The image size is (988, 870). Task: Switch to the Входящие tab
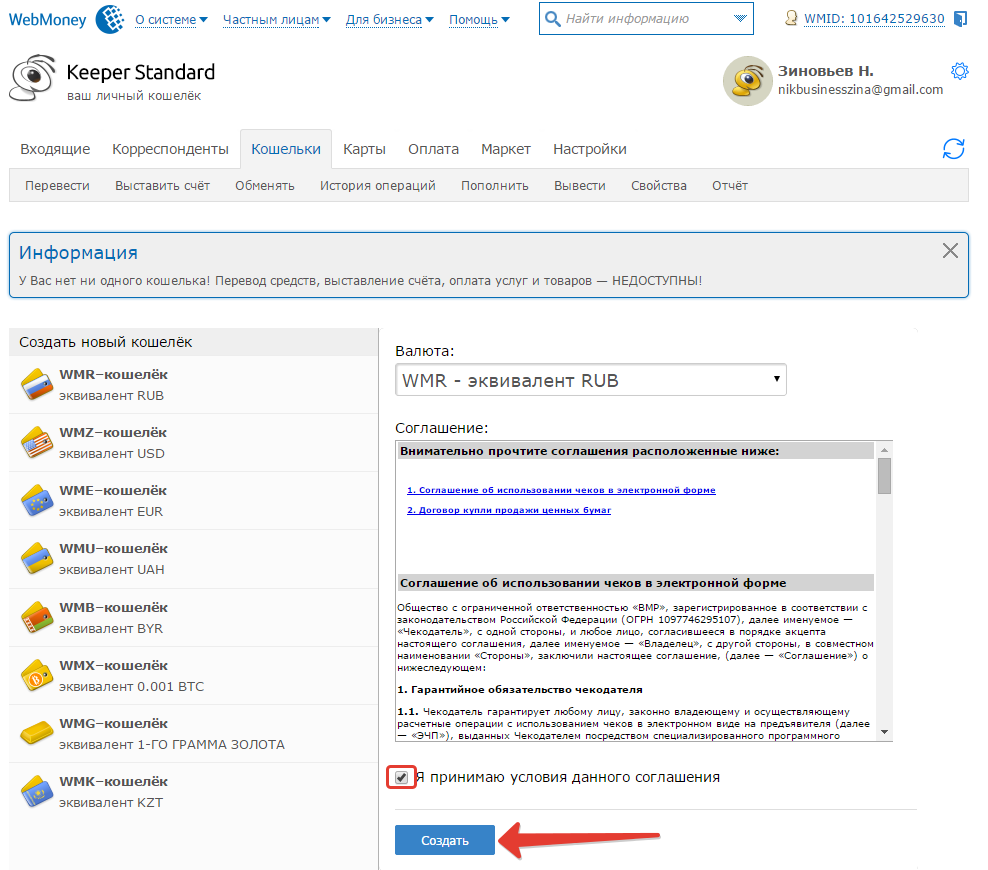point(55,149)
